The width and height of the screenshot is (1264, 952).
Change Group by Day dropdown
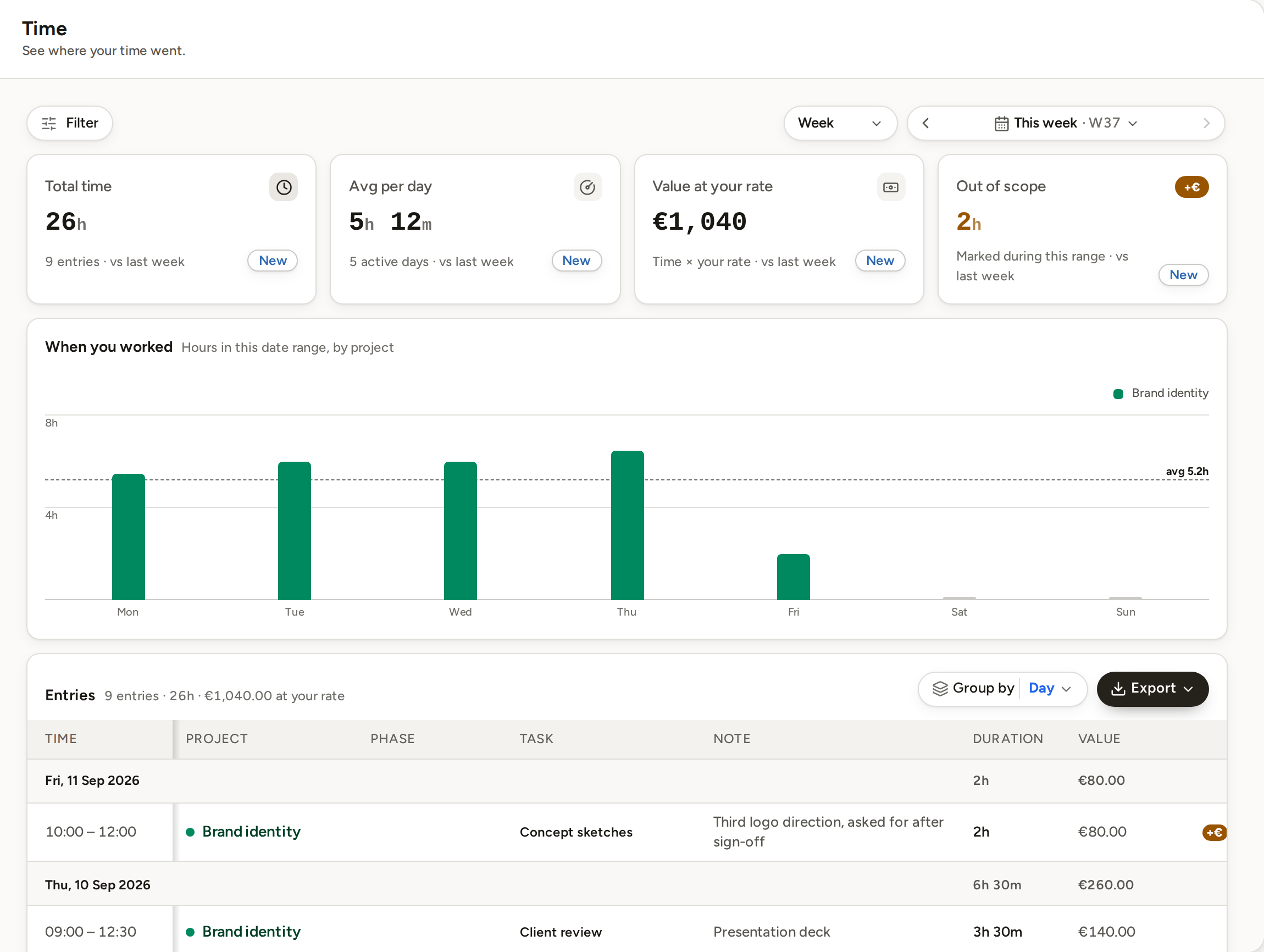coord(1050,689)
